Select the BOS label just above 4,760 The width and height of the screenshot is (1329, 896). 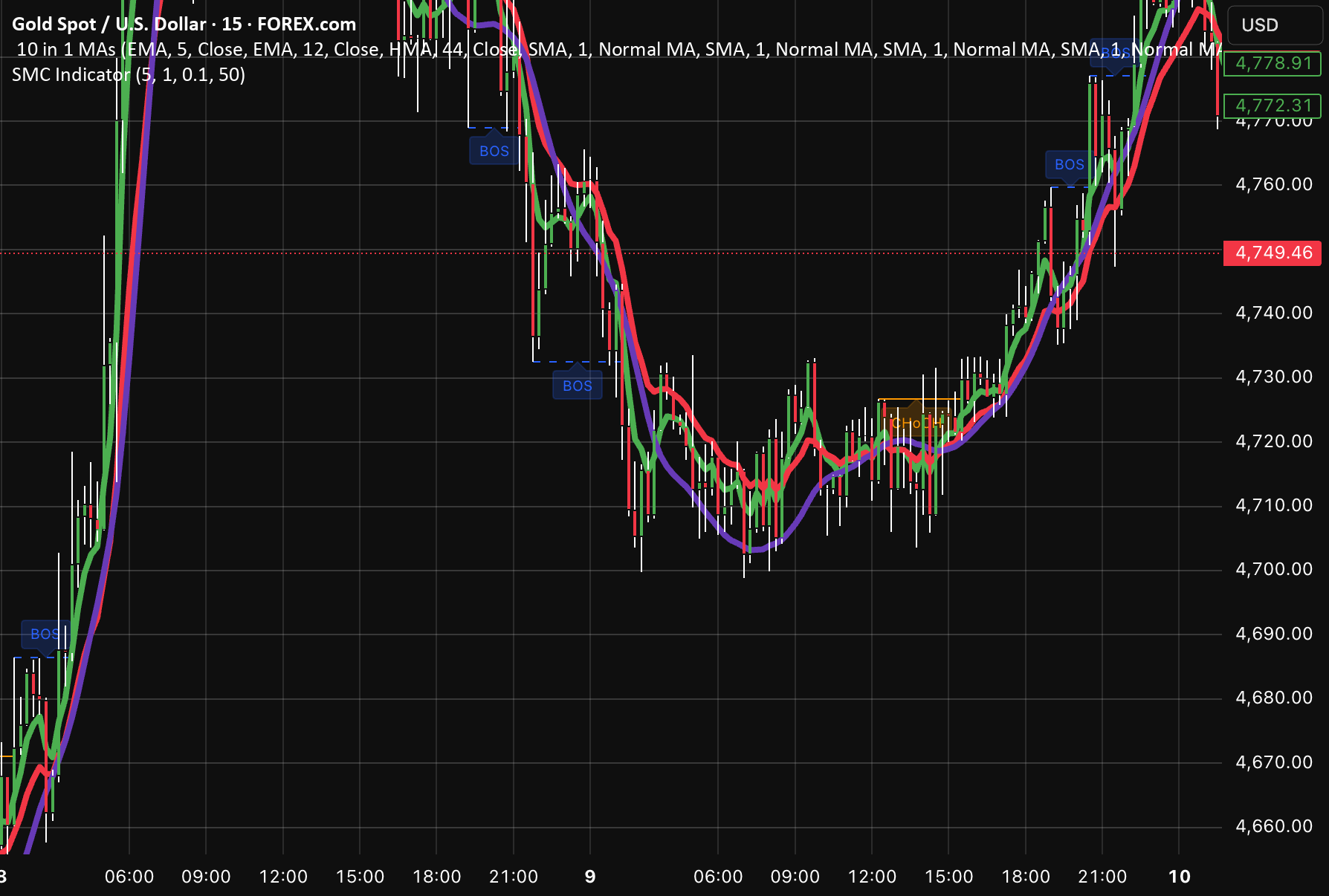1070,164
